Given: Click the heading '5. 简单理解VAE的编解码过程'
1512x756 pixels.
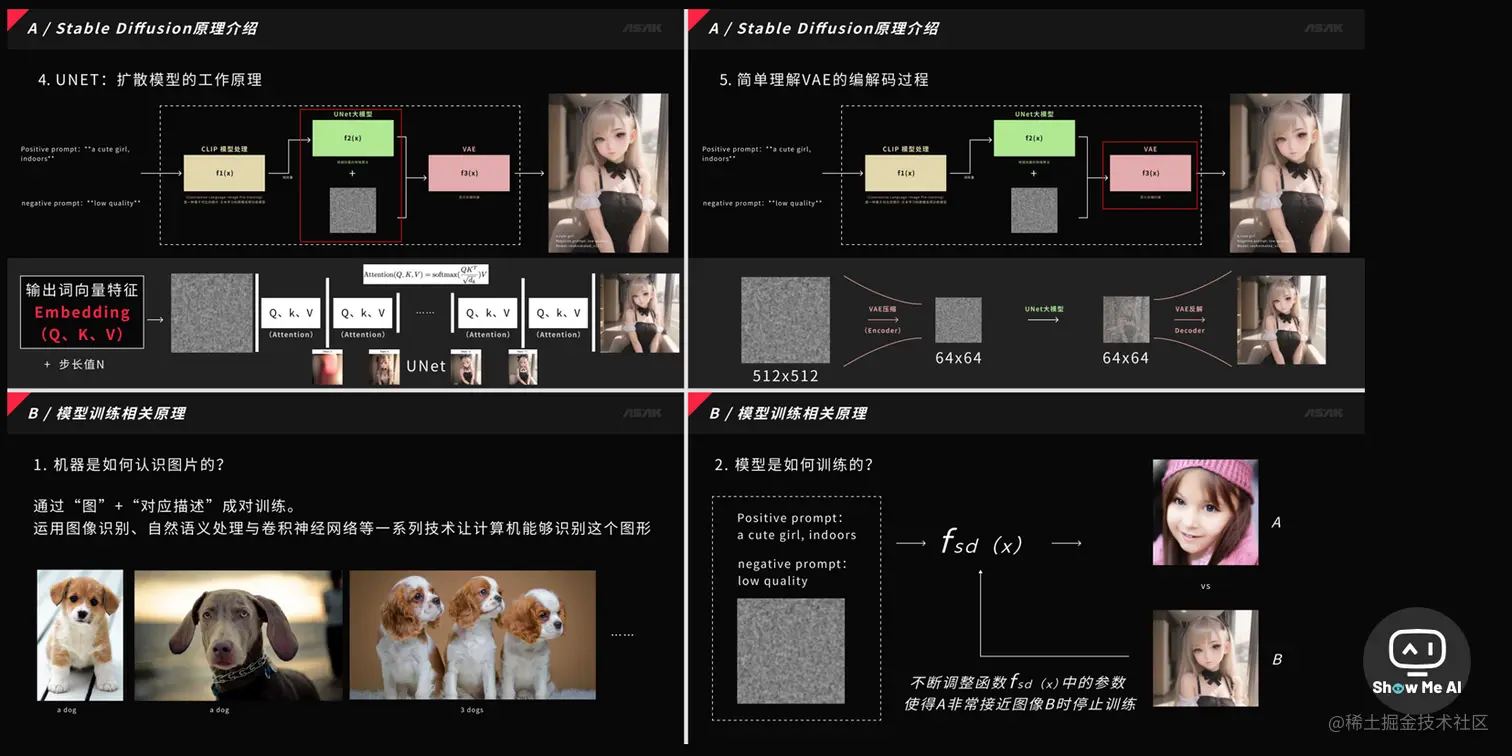Looking at the screenshot, I should tap(824, 79).
